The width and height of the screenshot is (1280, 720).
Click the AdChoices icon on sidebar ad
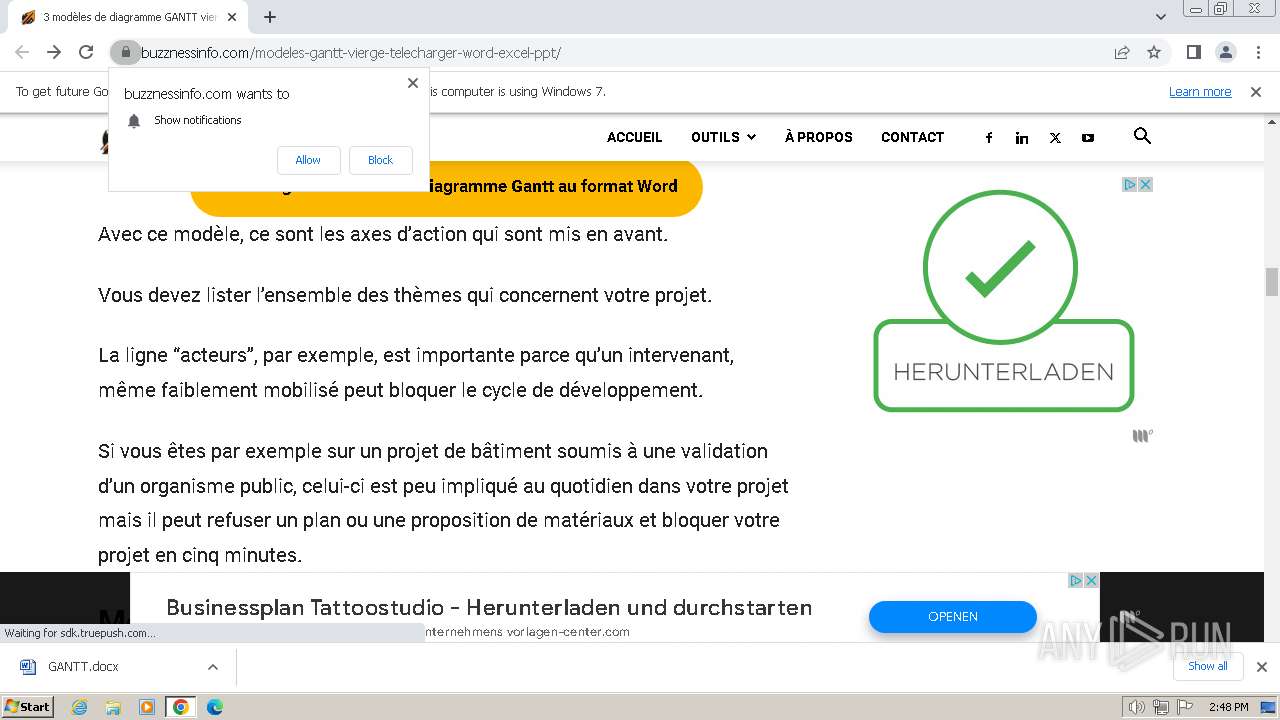pyautogui.click(x=1129, y=184)
